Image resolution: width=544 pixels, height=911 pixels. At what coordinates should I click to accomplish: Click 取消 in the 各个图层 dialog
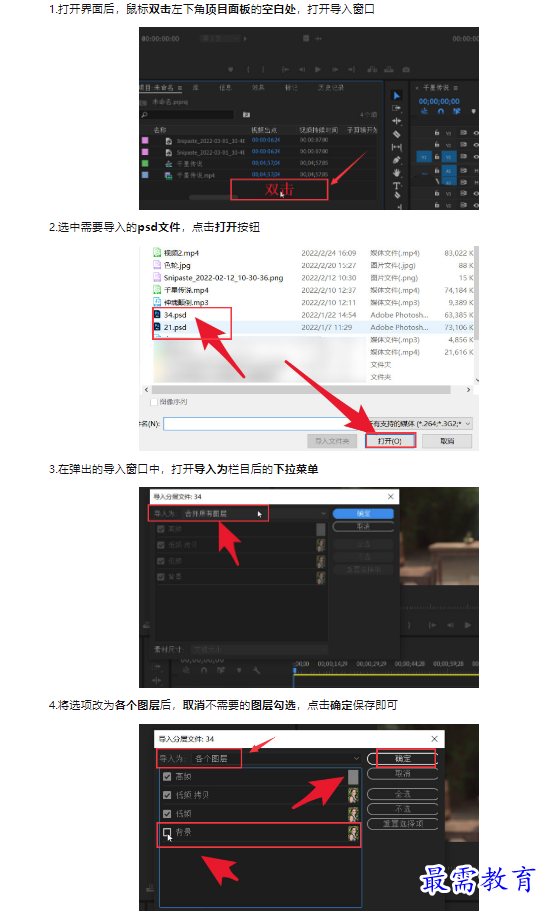(x=403, y=773)
